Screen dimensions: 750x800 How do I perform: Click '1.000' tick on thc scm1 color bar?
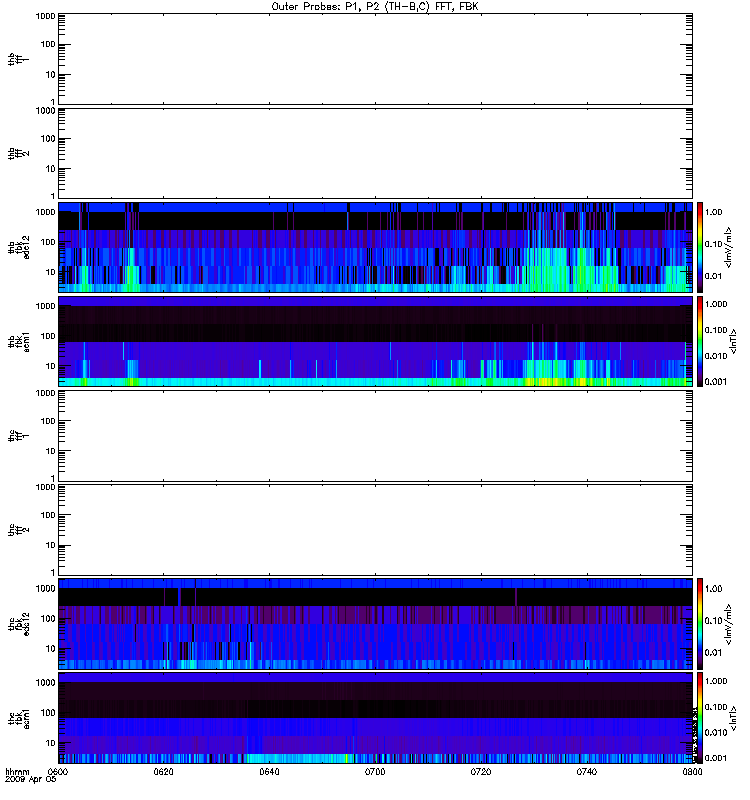pos(716,681)
